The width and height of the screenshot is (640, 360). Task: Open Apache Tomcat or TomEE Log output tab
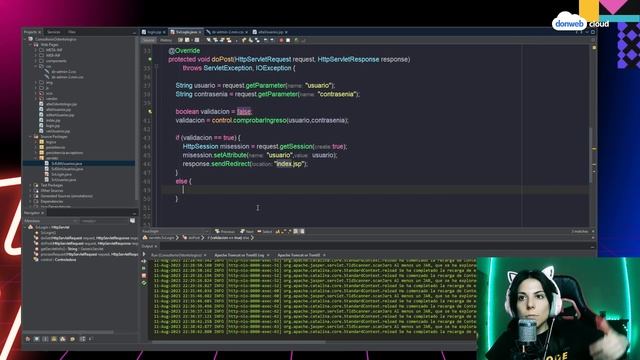(241, 255)
